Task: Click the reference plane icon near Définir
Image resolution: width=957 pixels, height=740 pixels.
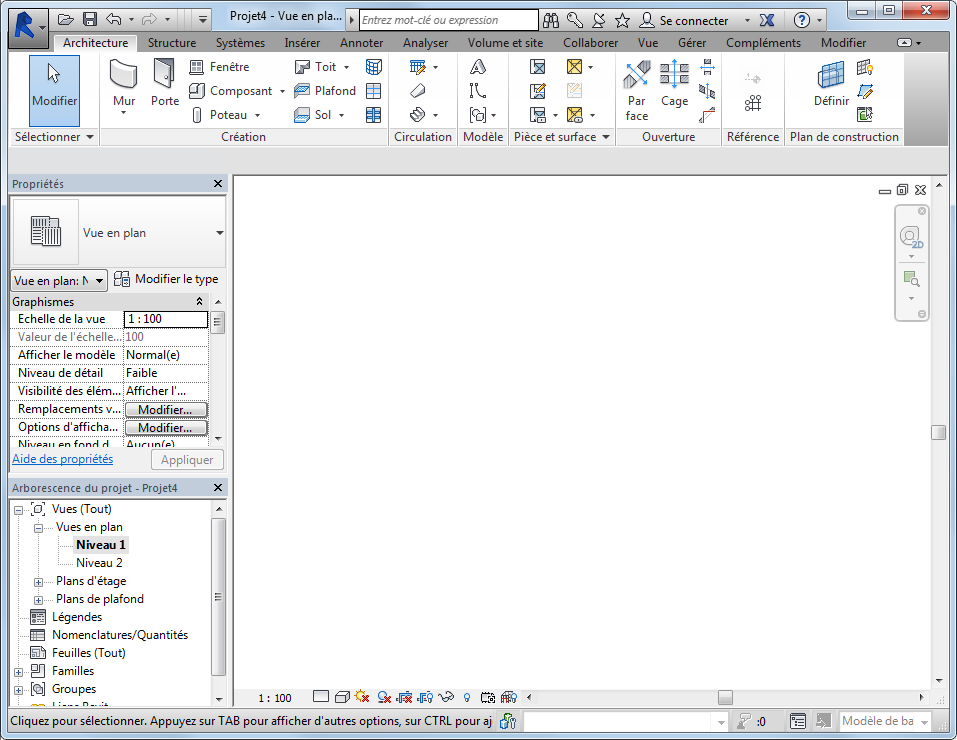Action: click(x=865, y=91)
